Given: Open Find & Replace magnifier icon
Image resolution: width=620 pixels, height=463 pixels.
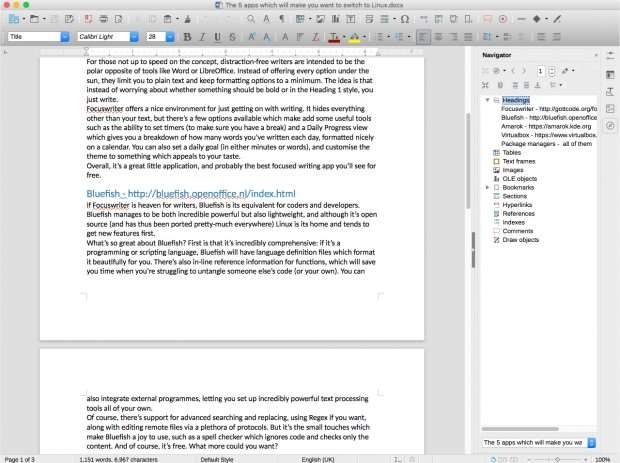Looking at the screenshot, I should [x=251, y=19].
